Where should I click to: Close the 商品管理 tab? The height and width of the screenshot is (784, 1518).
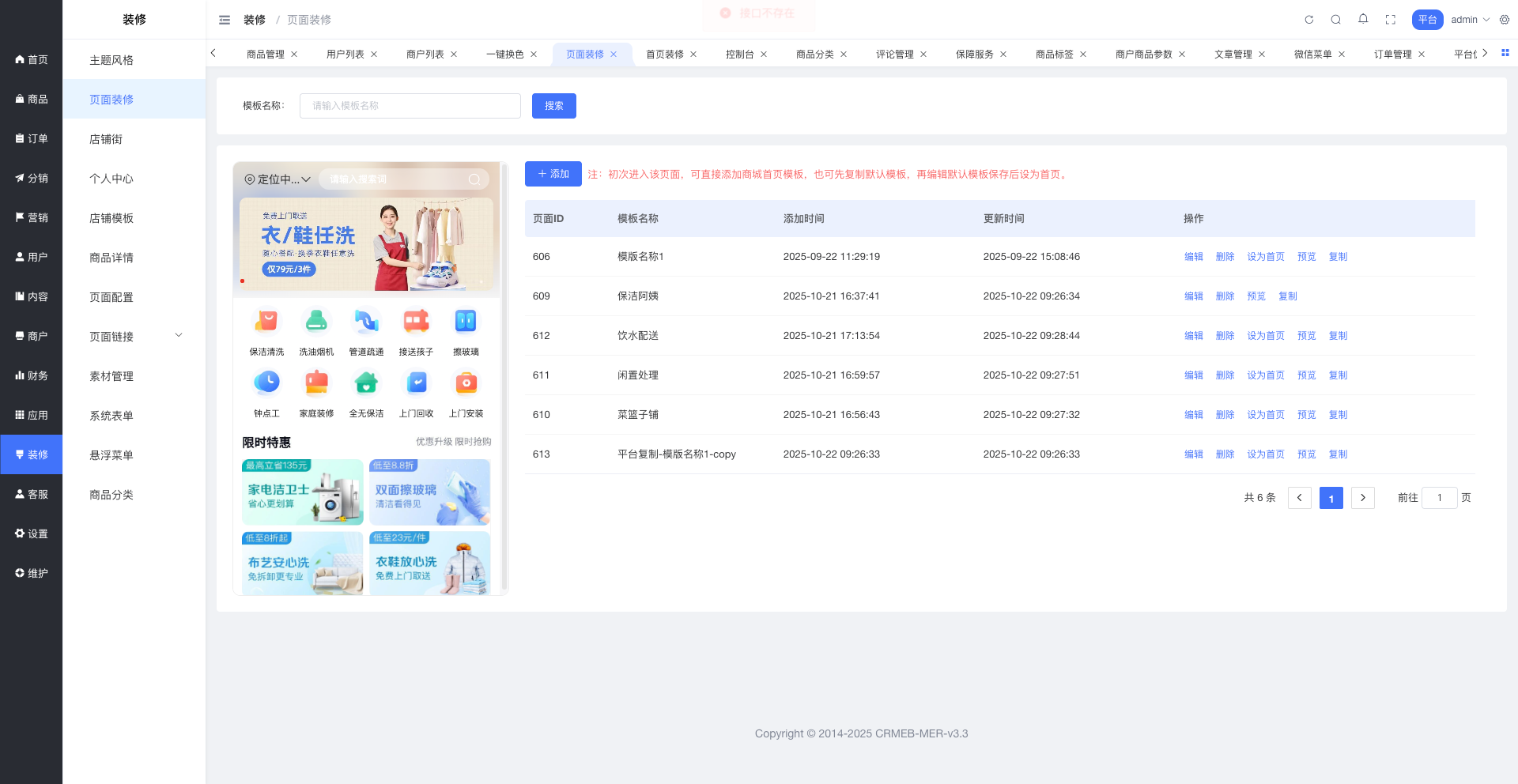pyautogui.click(x=294, y=55)
